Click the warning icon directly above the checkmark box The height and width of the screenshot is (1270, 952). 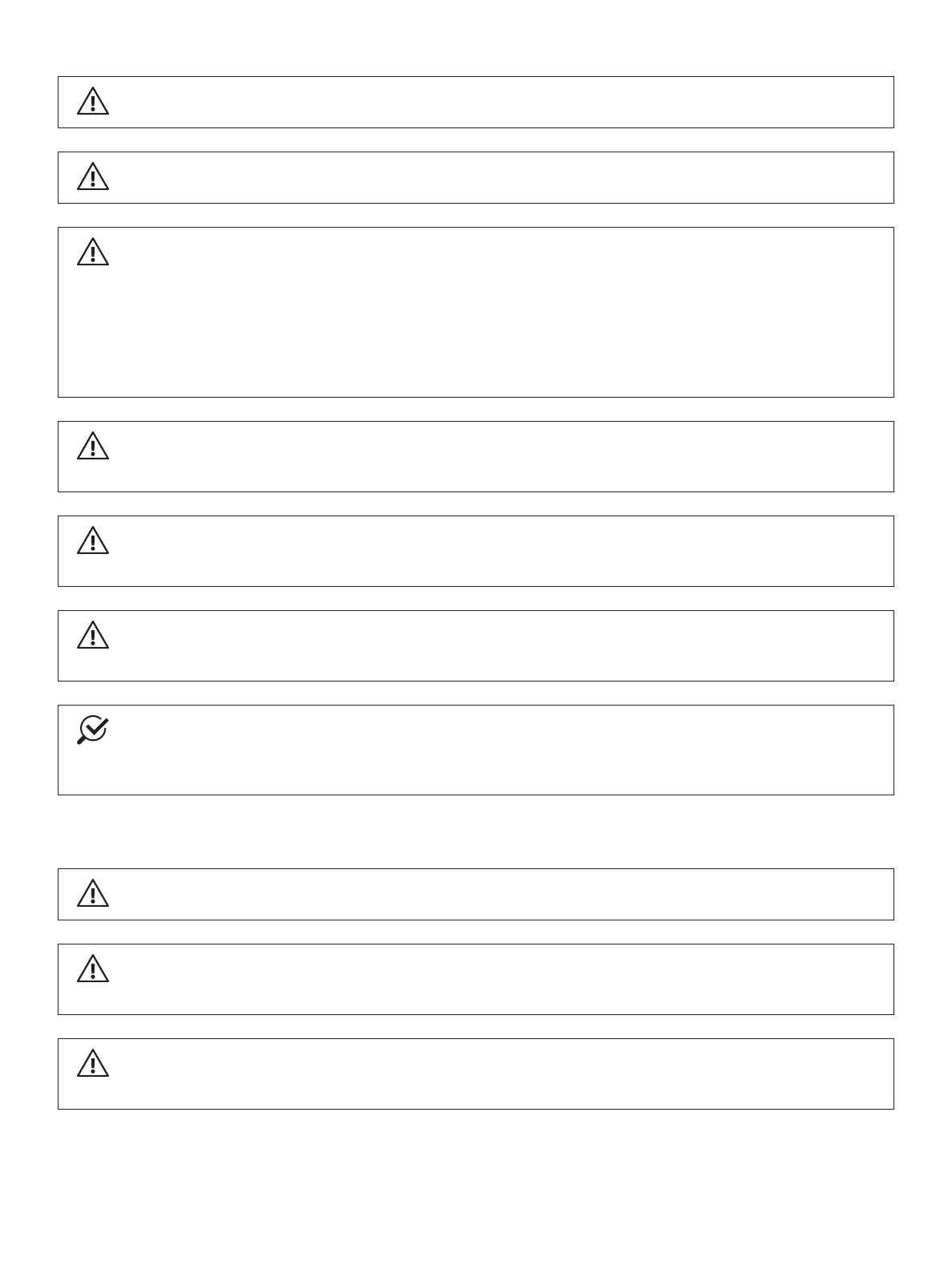(x=93, y=636)
